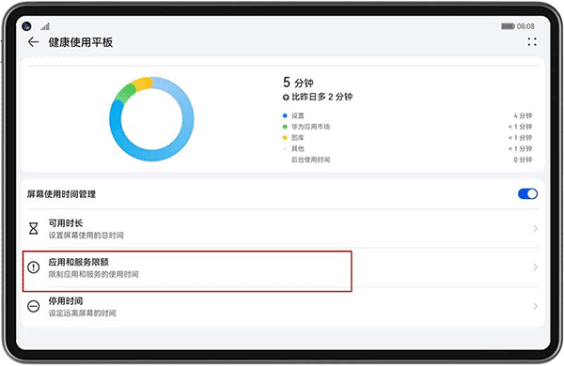Select the green 华为应用市场 legend dot
The width and height of the screenshot is (564, 366).
point(285,127)
